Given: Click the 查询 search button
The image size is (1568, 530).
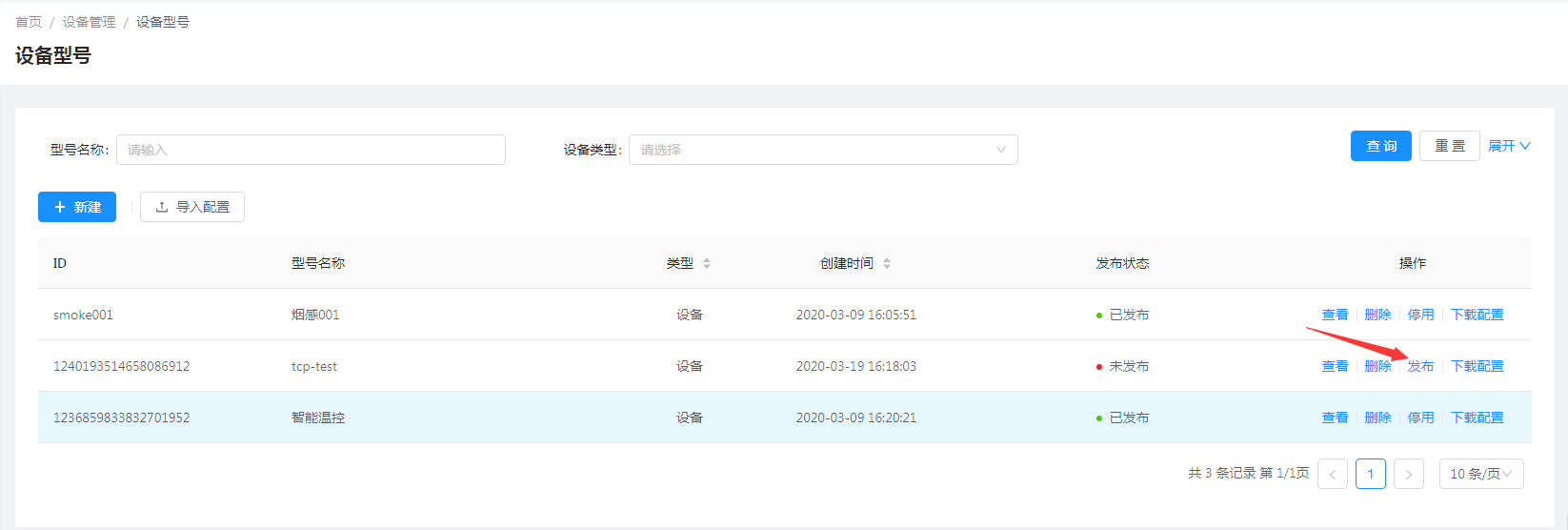Looking at the screenshot, I should point(1380,146).
